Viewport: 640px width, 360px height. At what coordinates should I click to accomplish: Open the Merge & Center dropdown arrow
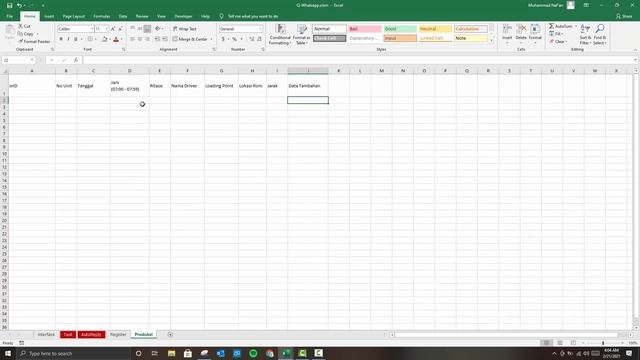211,39
